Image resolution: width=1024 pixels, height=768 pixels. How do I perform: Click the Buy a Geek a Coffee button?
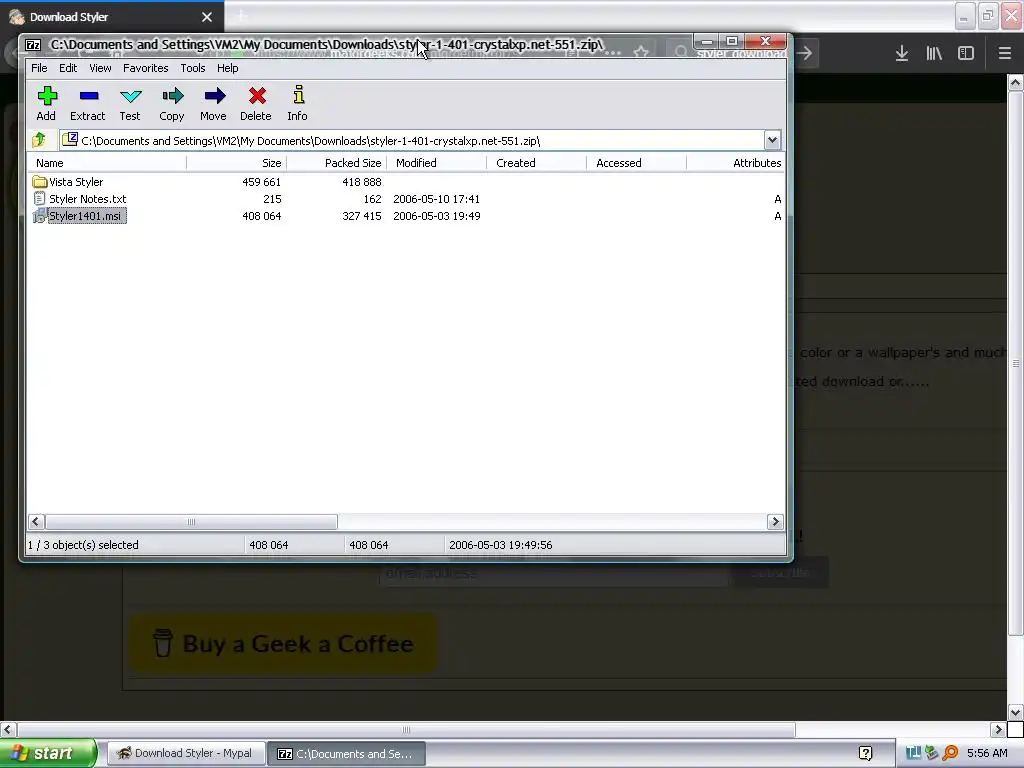point(283,644)
